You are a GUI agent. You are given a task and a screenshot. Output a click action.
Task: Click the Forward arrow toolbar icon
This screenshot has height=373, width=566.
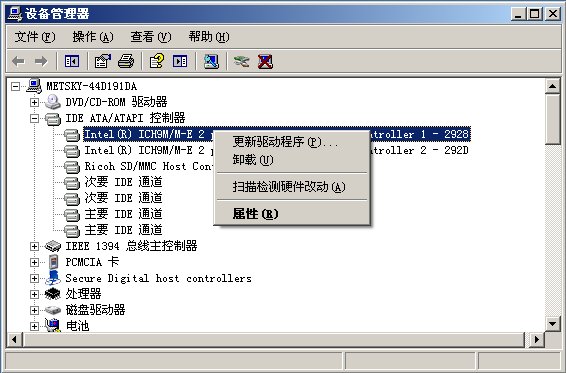pyautogui.click(x=41, y=61)
